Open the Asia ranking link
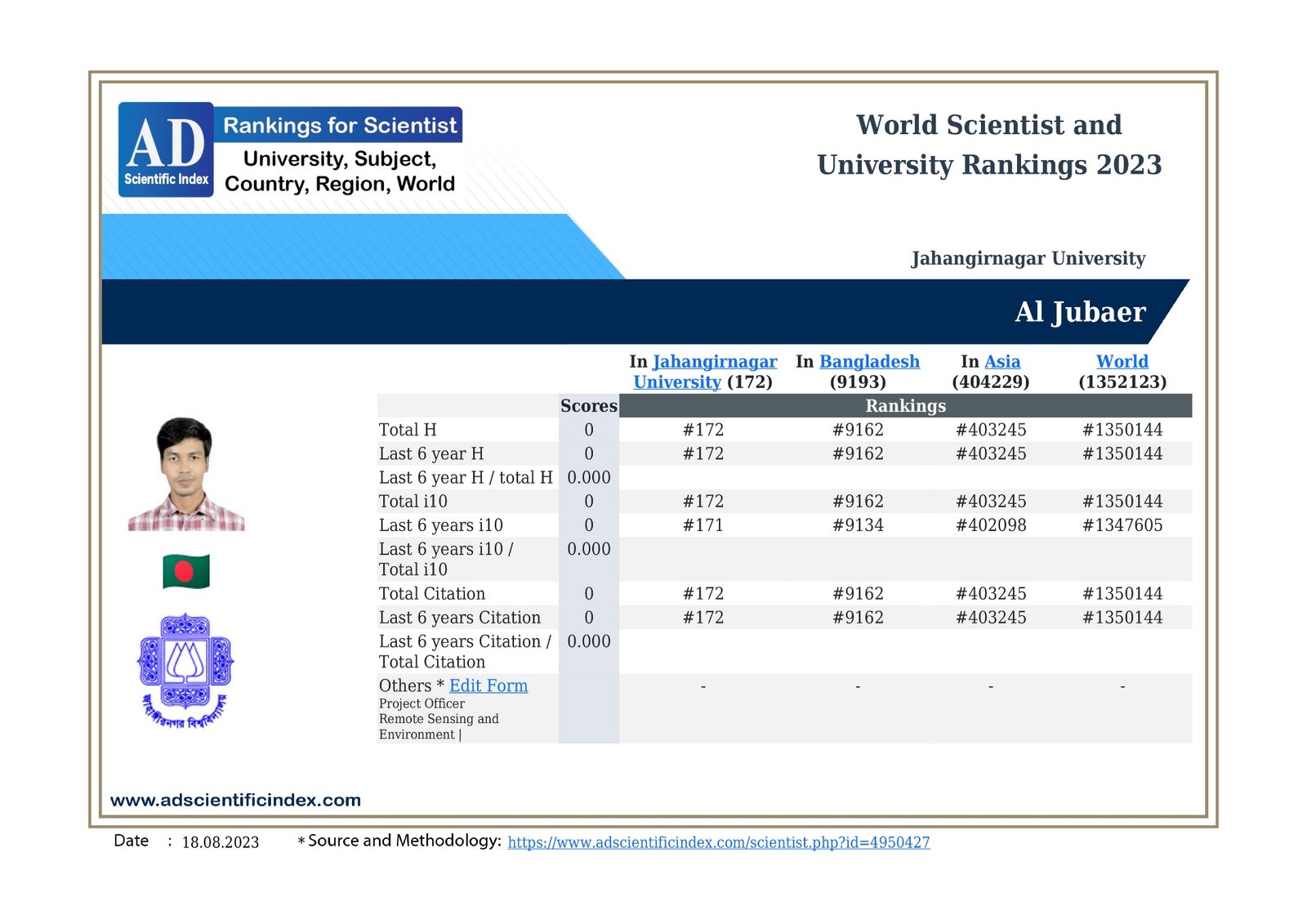1307x924 pixels. pyautogui.click(x=1002, y=361)
